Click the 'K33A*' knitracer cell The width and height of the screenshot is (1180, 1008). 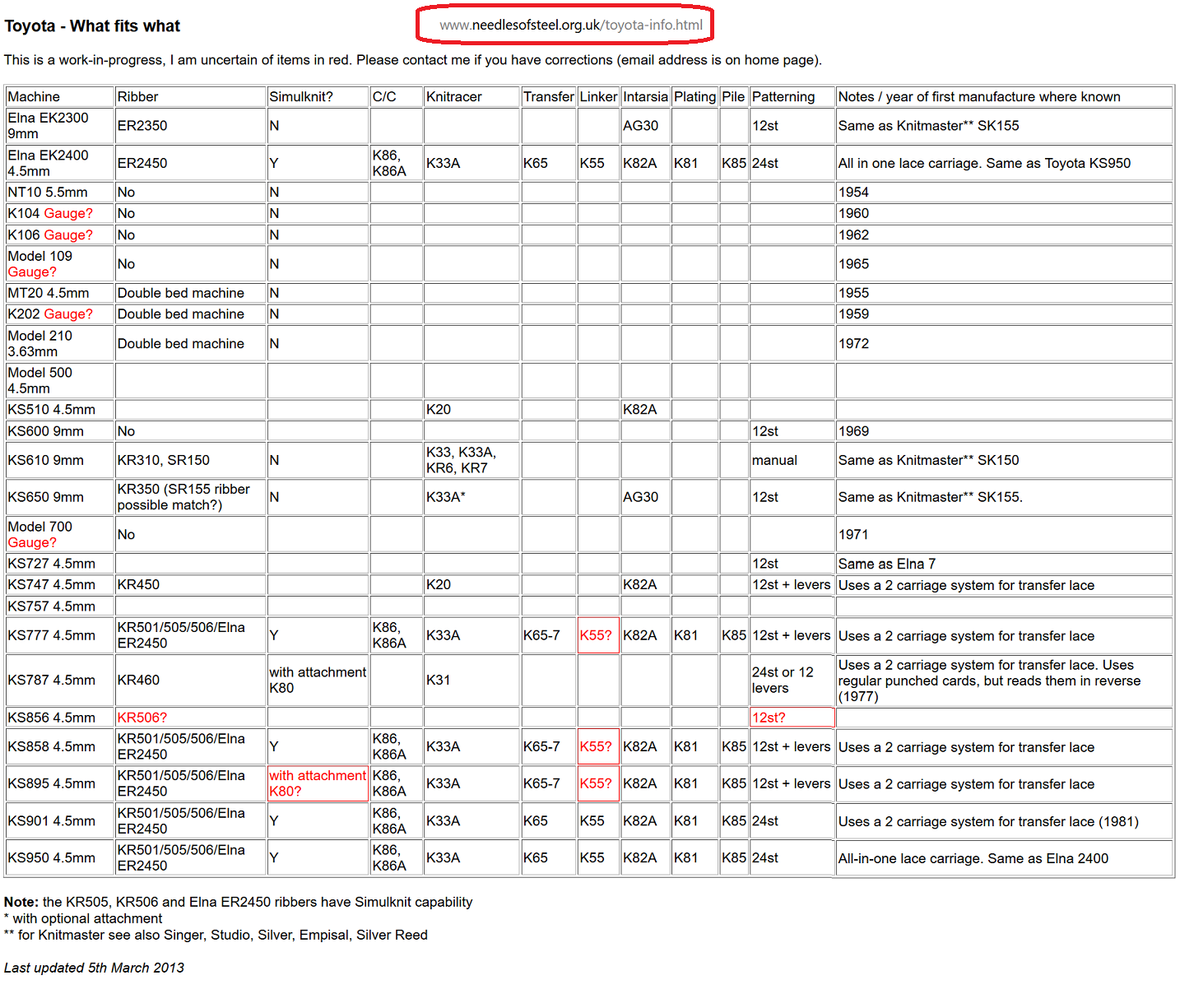[x=472, y=497]
